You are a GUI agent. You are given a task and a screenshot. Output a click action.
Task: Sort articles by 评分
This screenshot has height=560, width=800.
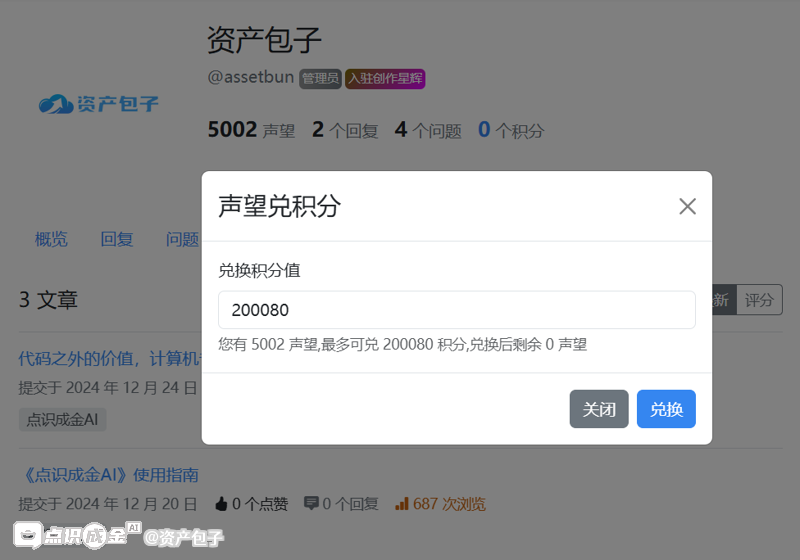click(x=759, y=300)
